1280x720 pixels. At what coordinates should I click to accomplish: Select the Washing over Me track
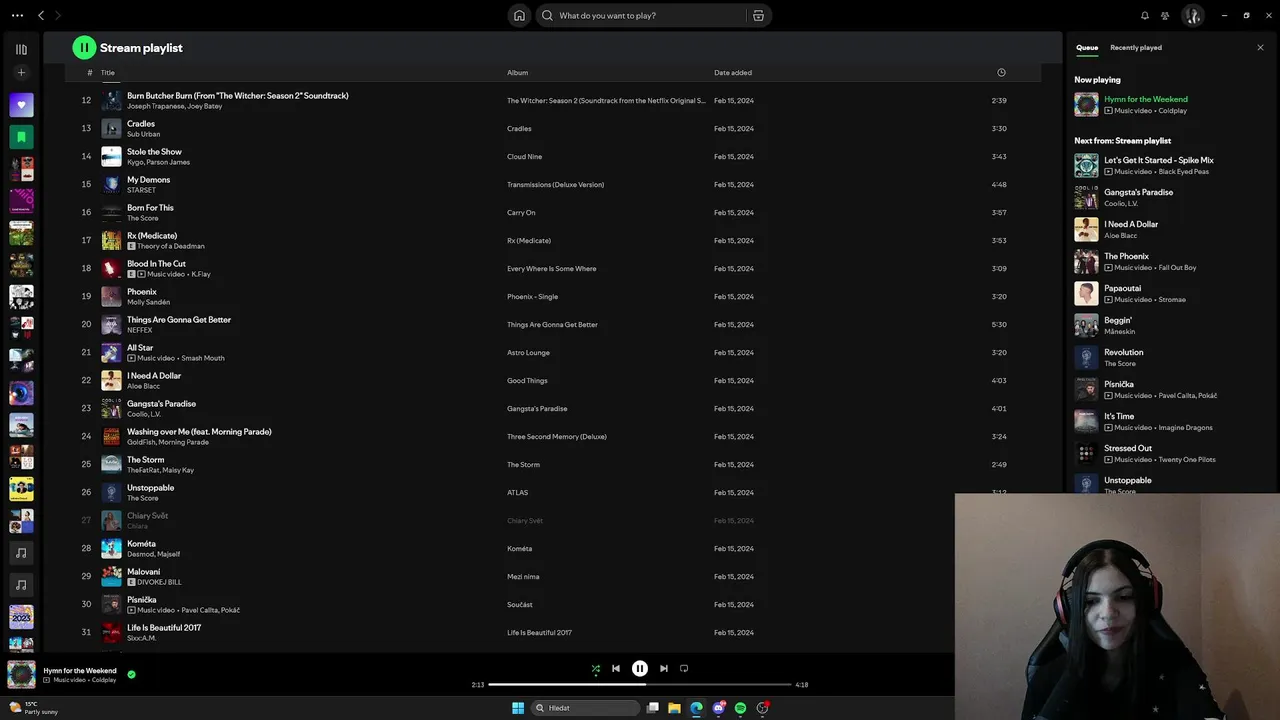(199, 432)
